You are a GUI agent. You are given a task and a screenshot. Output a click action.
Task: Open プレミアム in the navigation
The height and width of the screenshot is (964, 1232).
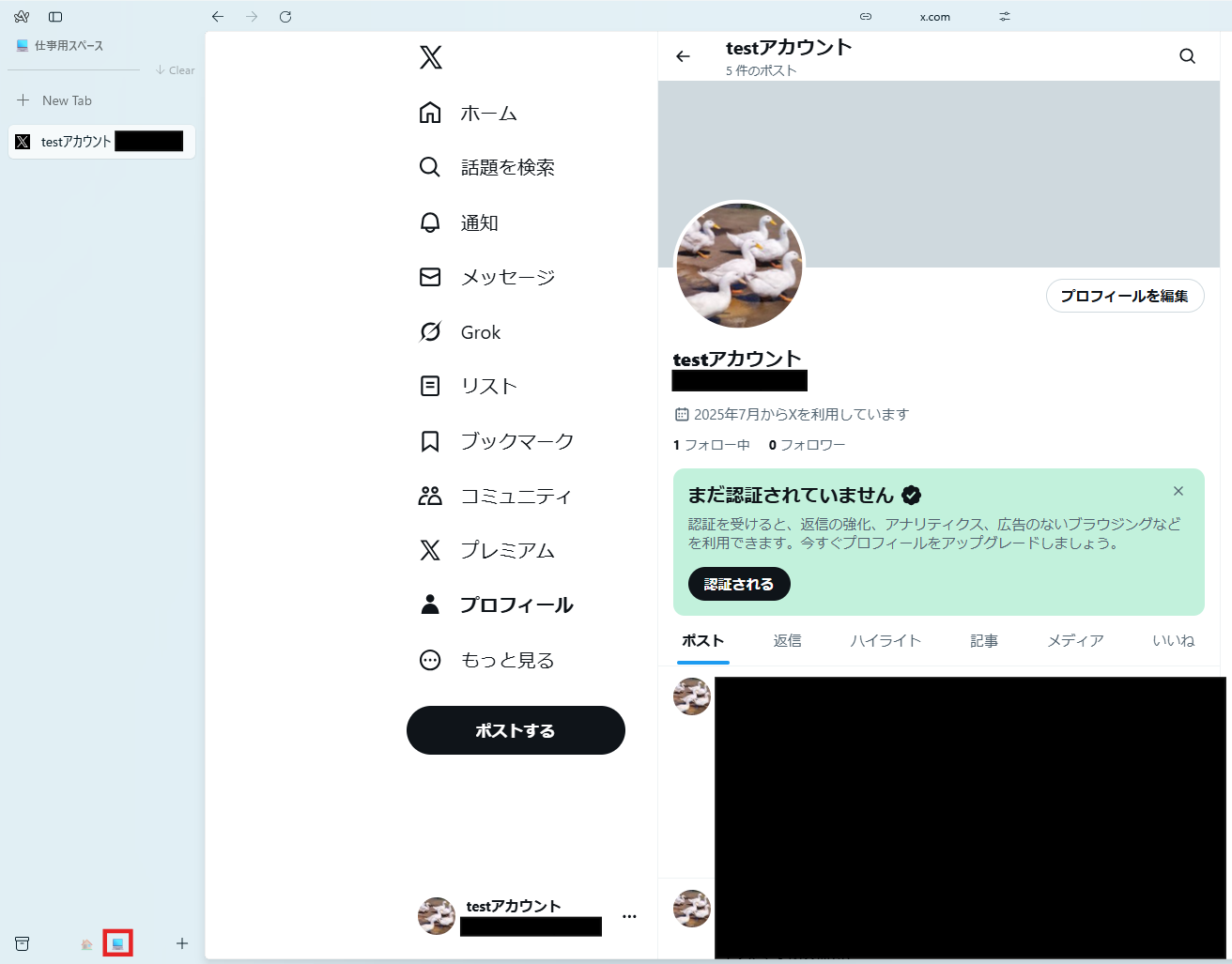coord(486,550)
